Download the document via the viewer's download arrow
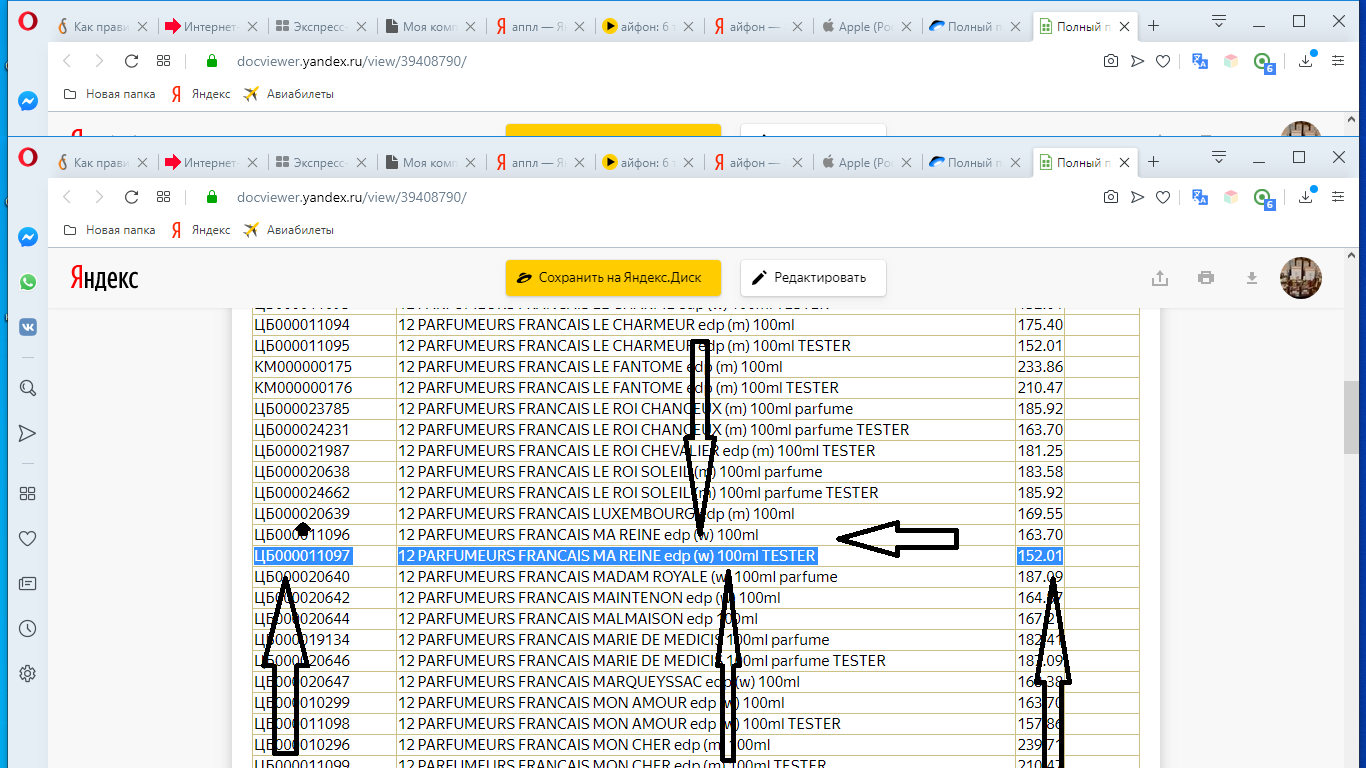Viewport: 1366px width, 768px height. pyautogui.click(x=1251, y=278)
